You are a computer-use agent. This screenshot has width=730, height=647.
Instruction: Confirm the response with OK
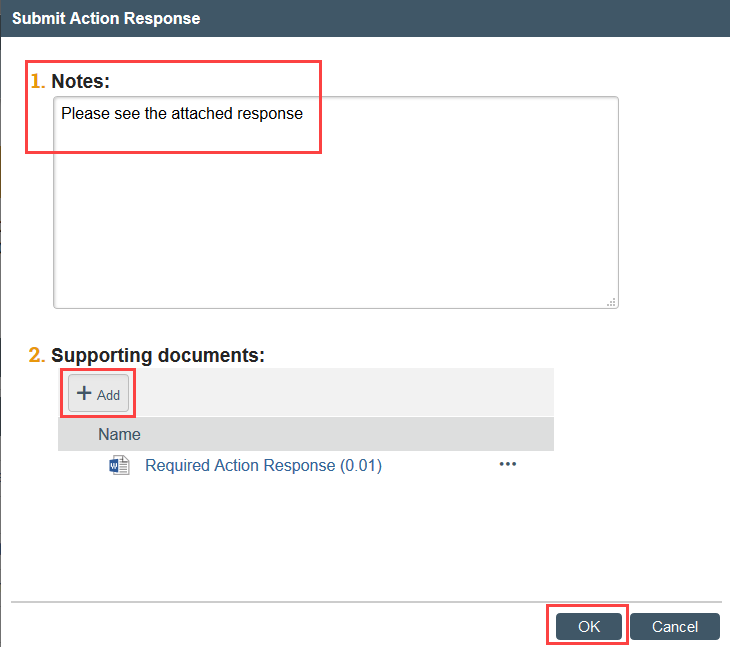click(588, 627)
